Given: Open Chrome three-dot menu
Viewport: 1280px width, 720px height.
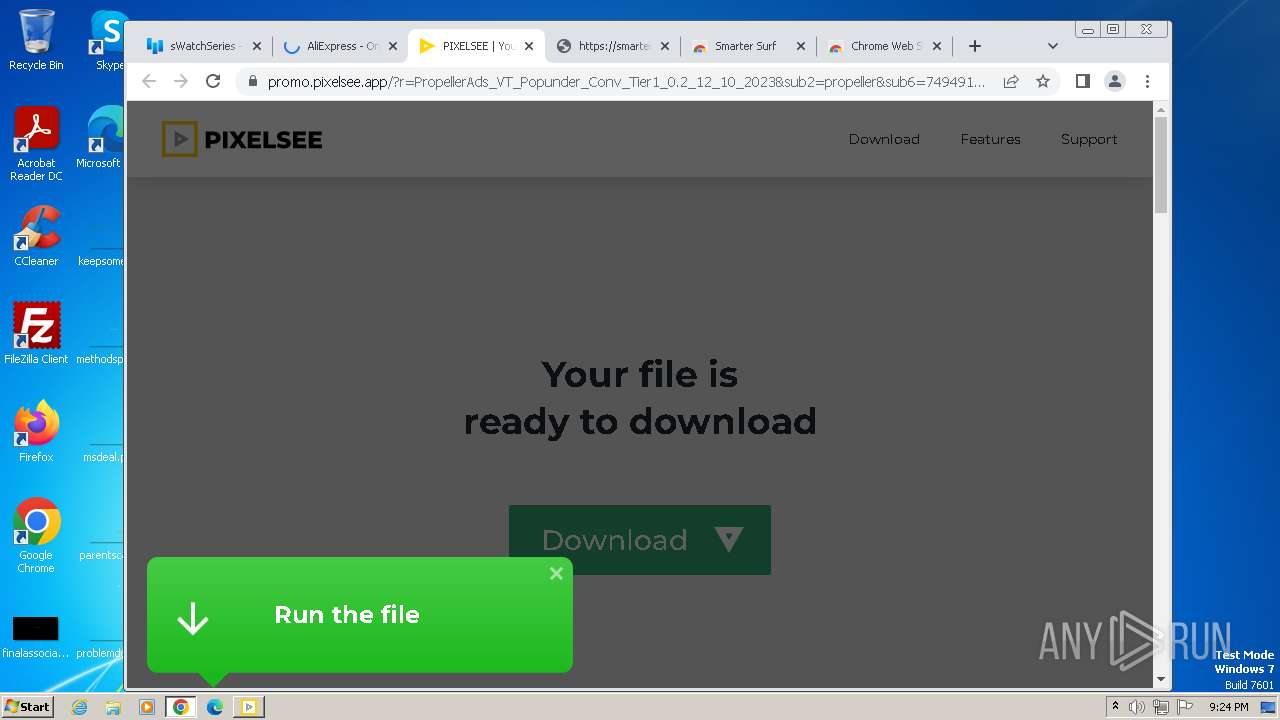Looking at the screenshot, I should pyautogui.click(x=1147, y=81).
